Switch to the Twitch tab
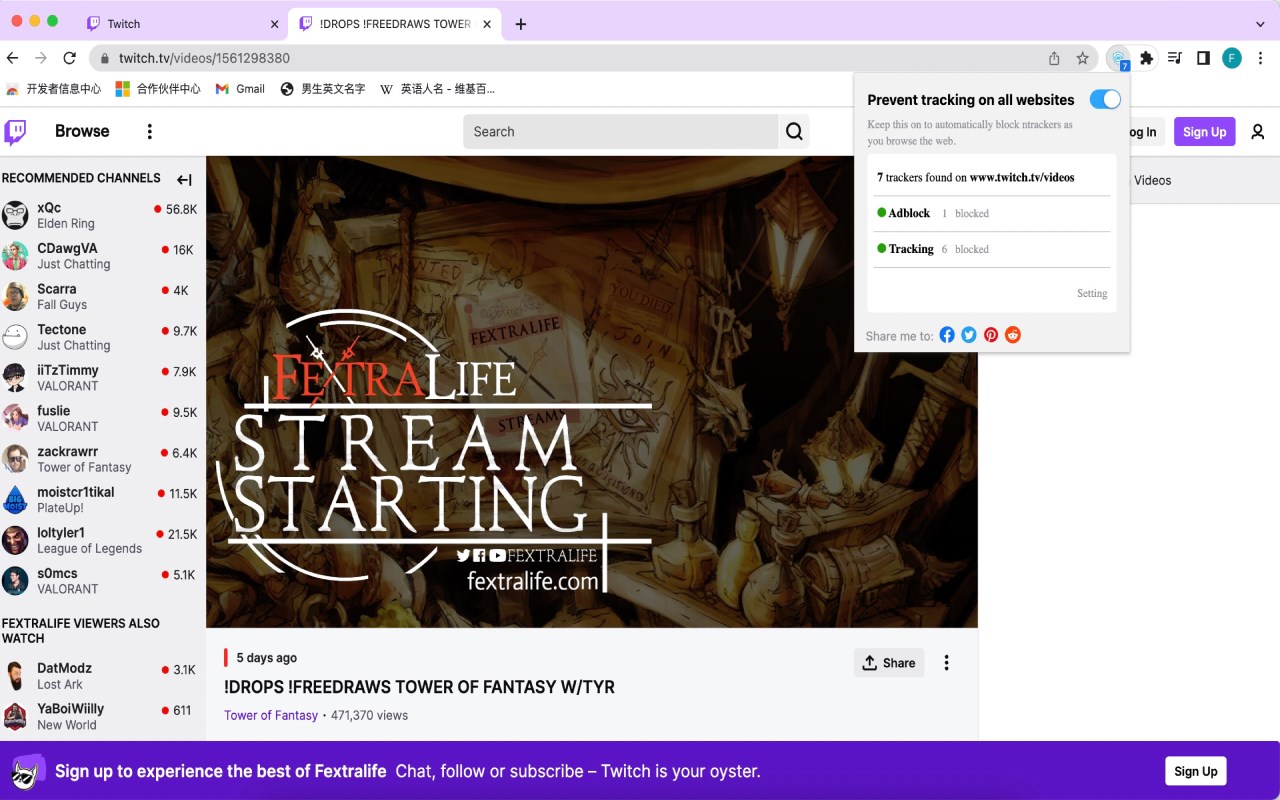Viewport: 1280px width, 800px height. coord(182,23)
